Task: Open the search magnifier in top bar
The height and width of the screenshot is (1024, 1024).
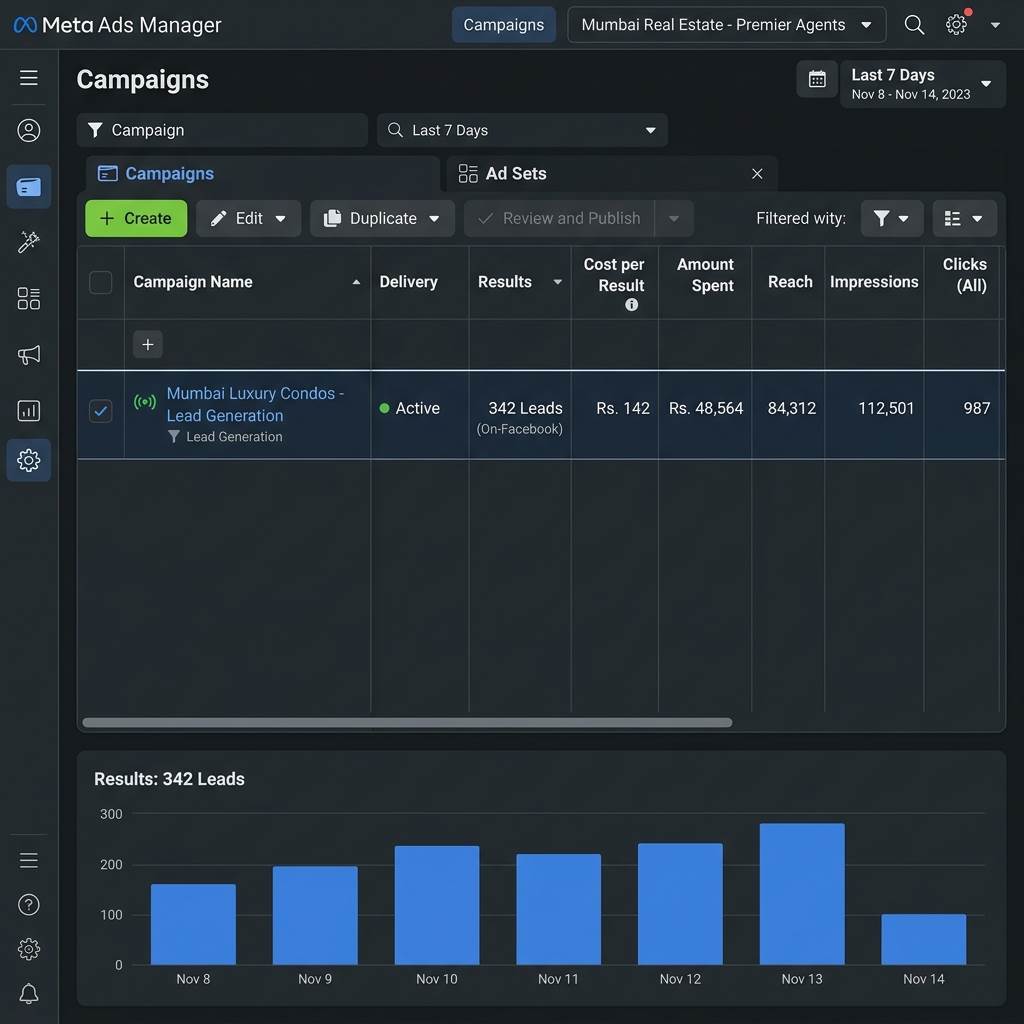Action: click(914, 25)
